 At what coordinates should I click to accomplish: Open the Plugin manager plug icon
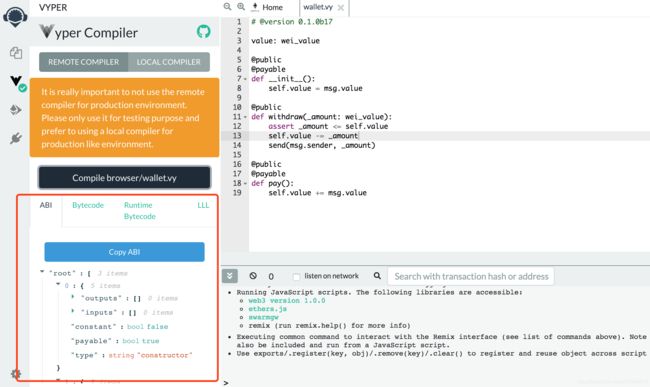pos(16,138)
